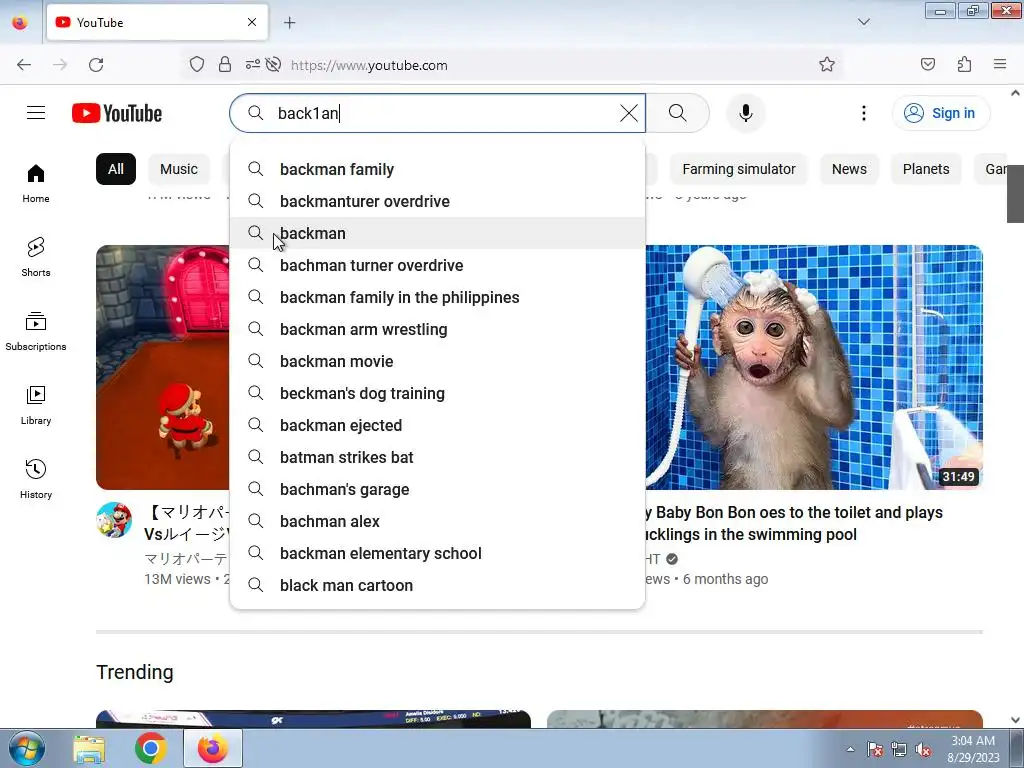Choose suggestion 'backman elementary school'
Screen dimensions: 1024x768
click(438, 553)
